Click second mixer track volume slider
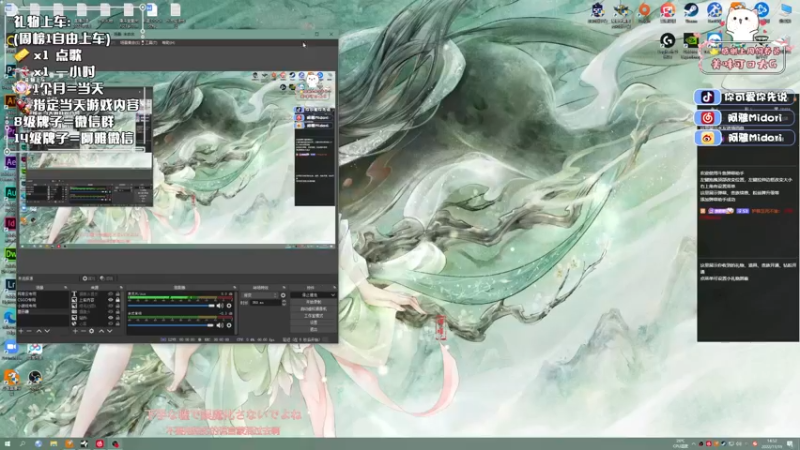 tap(171, 325)
